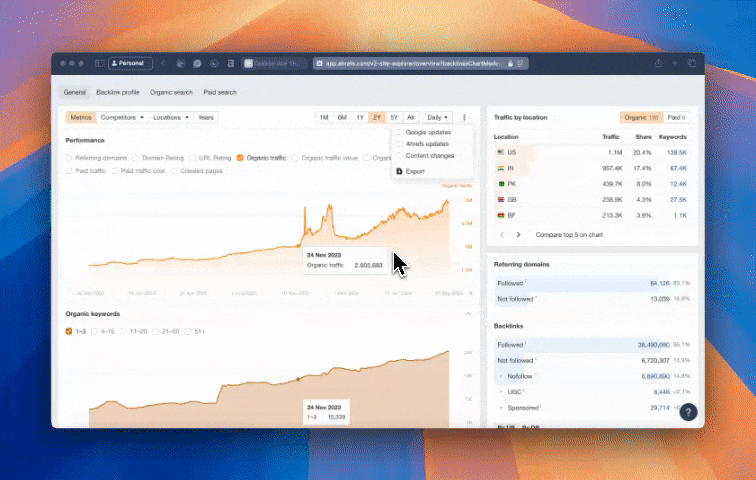The width and height of the screenshot is (756, 480).
Task: Click the Export icon in the menu
Action: tap(400, 171)
